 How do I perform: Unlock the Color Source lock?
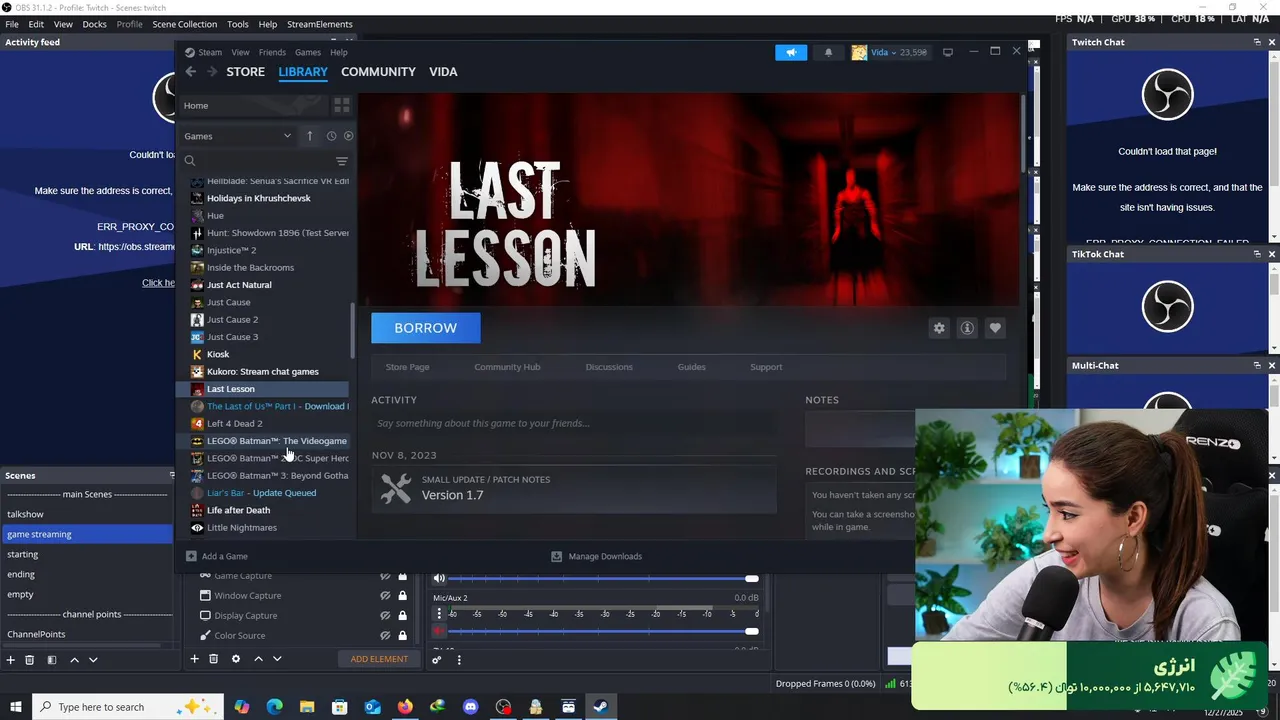pos(403,636)
